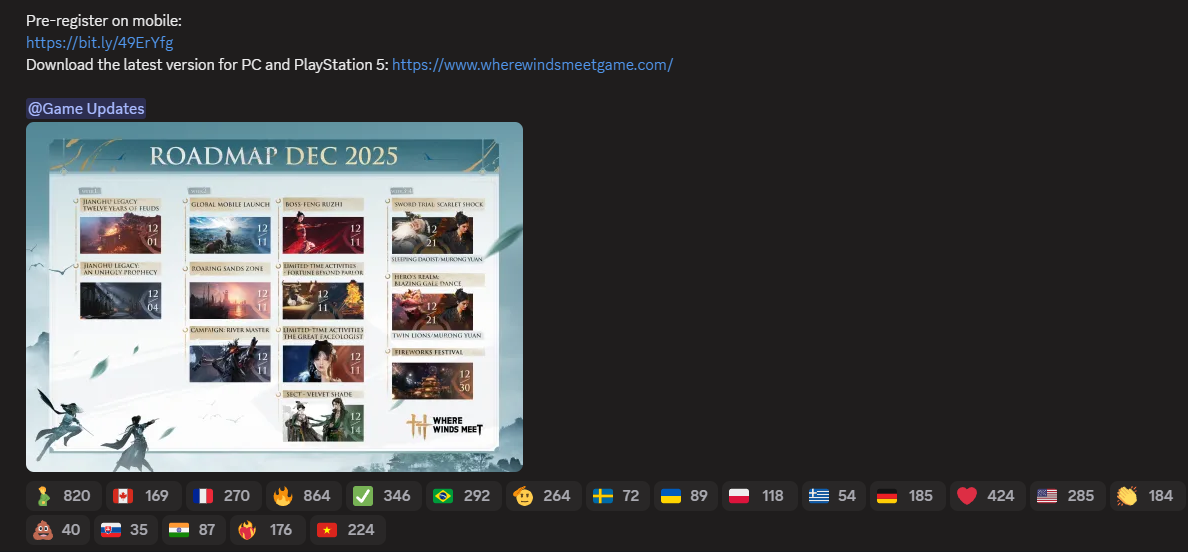
Task: Click the @Game Updates role mention
Action: pyautogui.click(x=86, y=109)
